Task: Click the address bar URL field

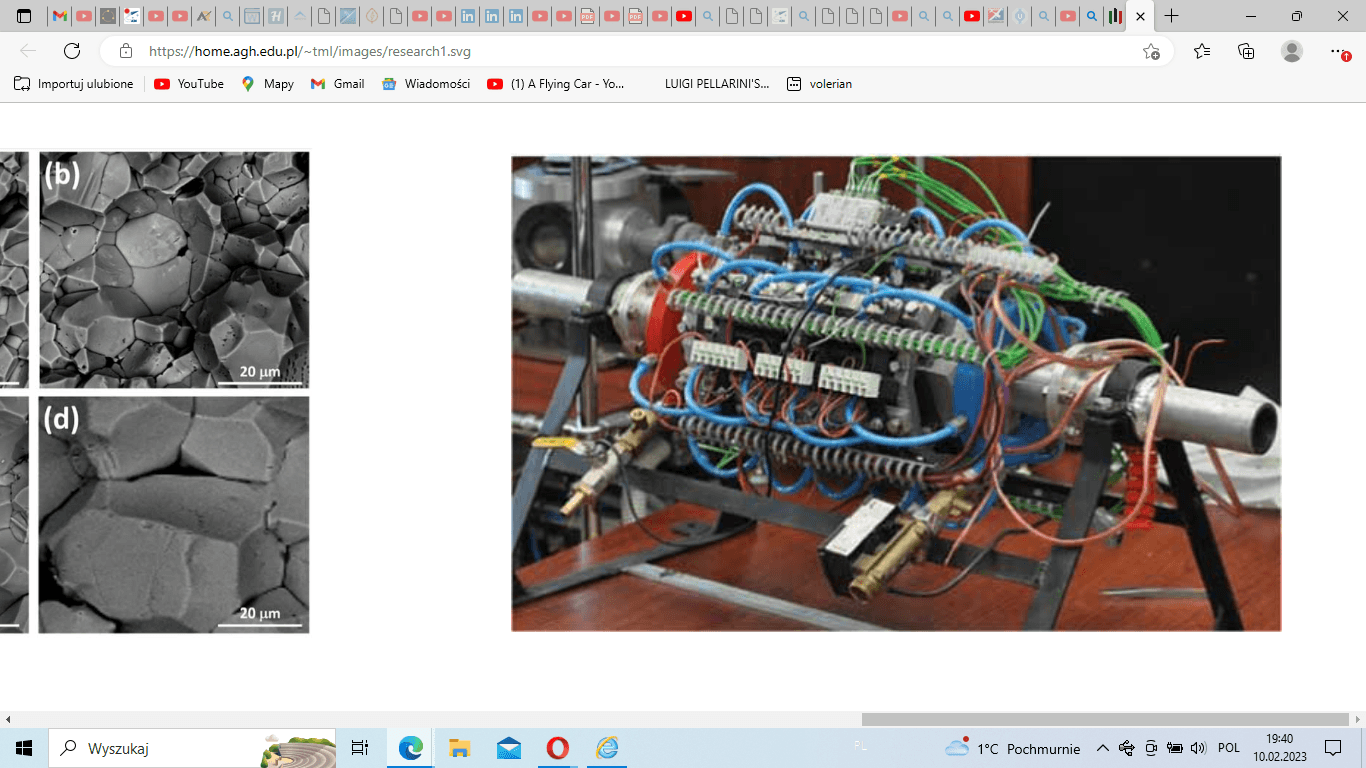Action: click(600, 51)
